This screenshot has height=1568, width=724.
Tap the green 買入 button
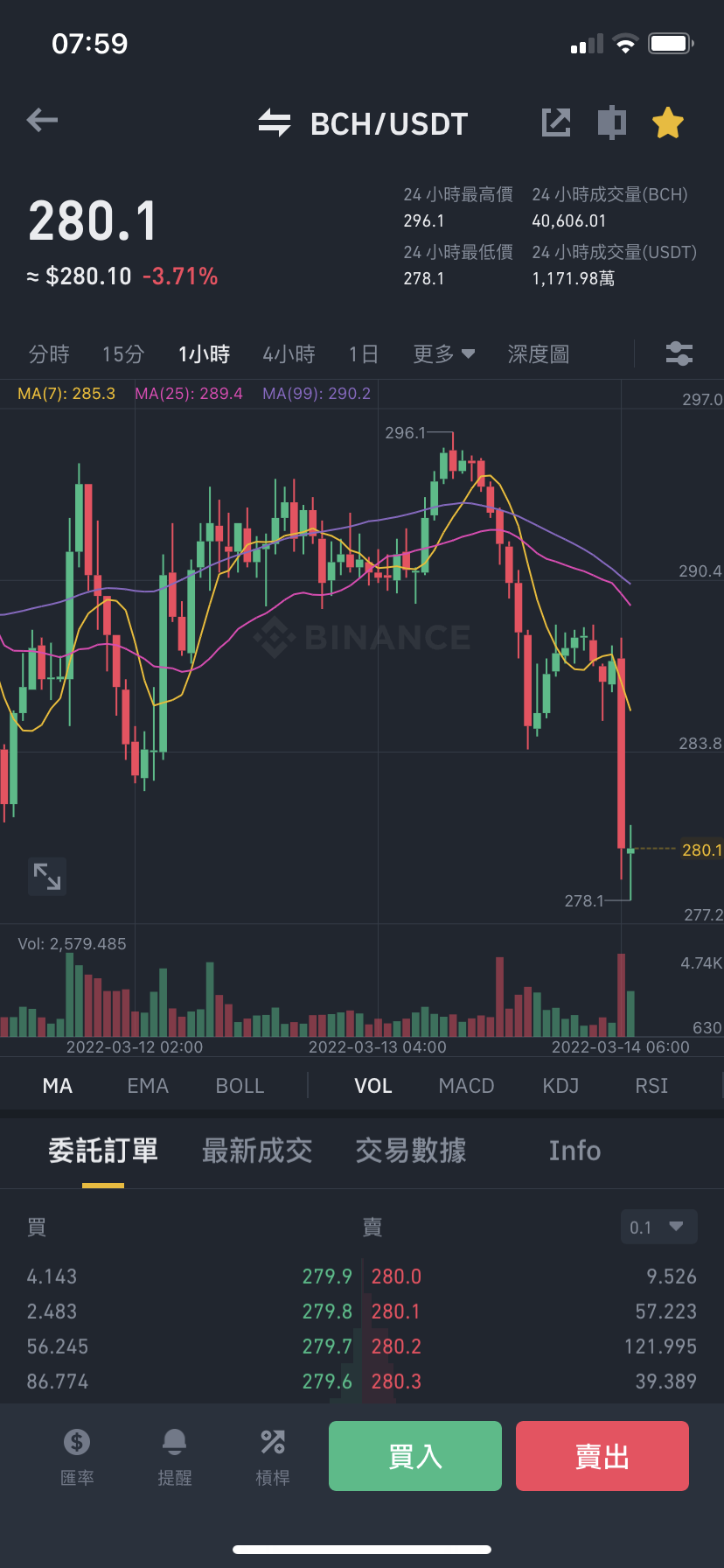pos(415,1456)
